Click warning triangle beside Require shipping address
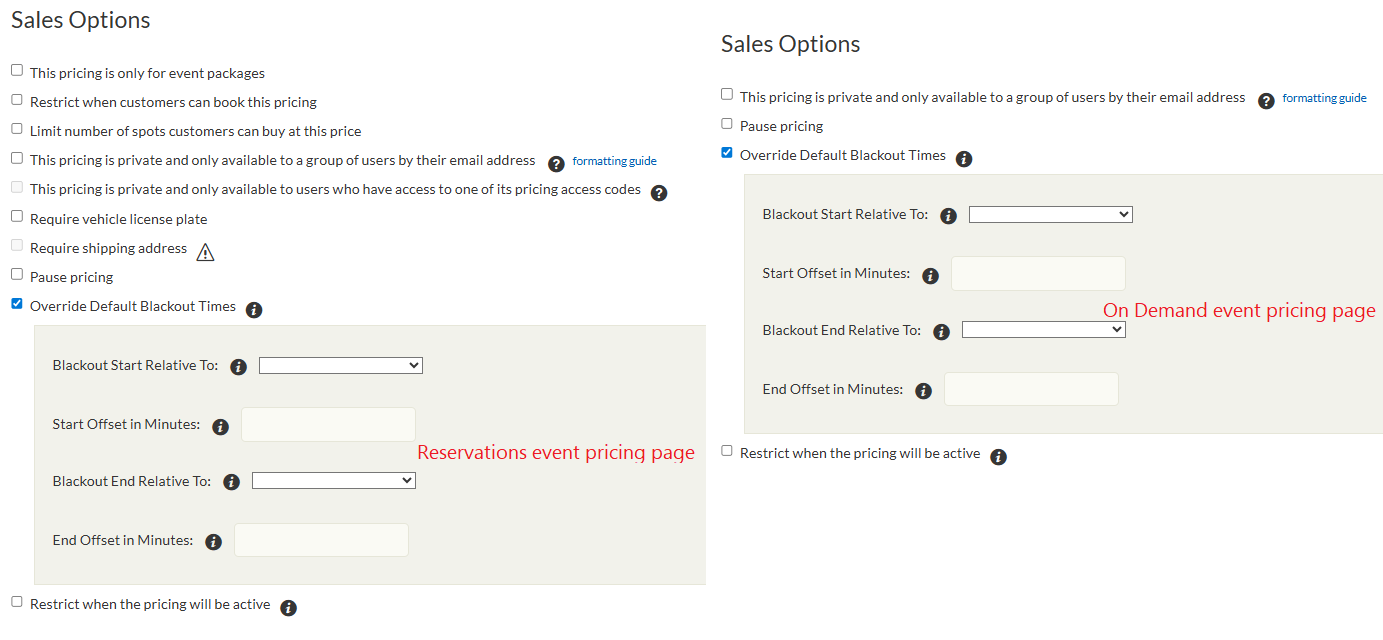Image resolution: width=1383 pixels, height=640 pixels. tap(205, 252)
